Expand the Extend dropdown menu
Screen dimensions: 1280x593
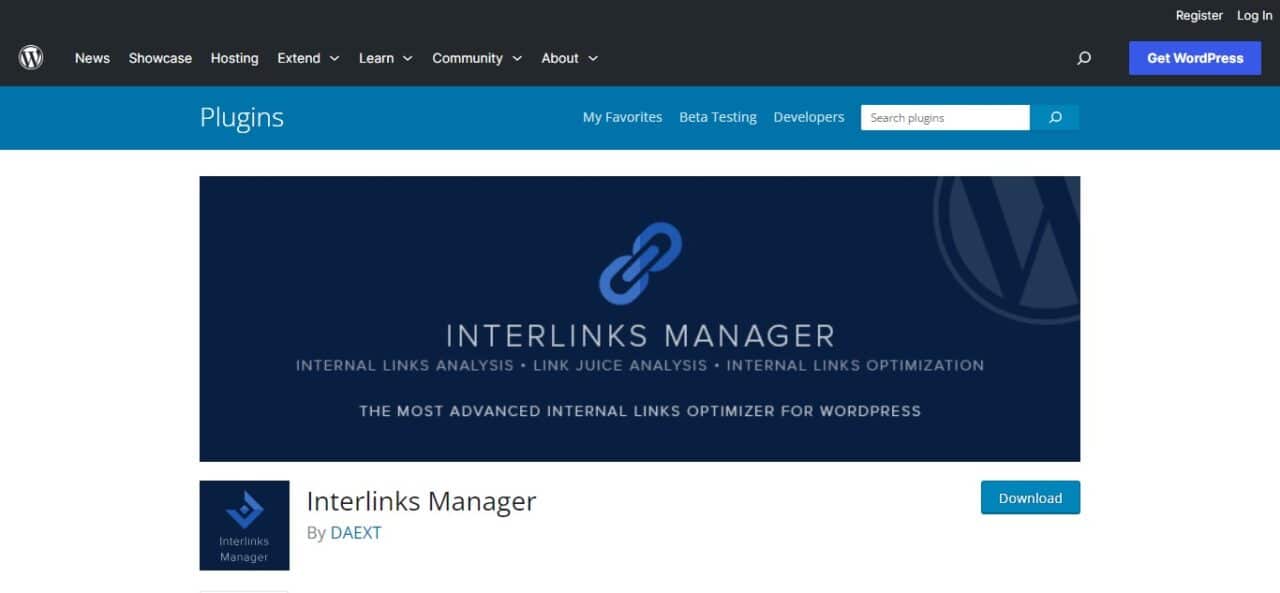(309, 58)
